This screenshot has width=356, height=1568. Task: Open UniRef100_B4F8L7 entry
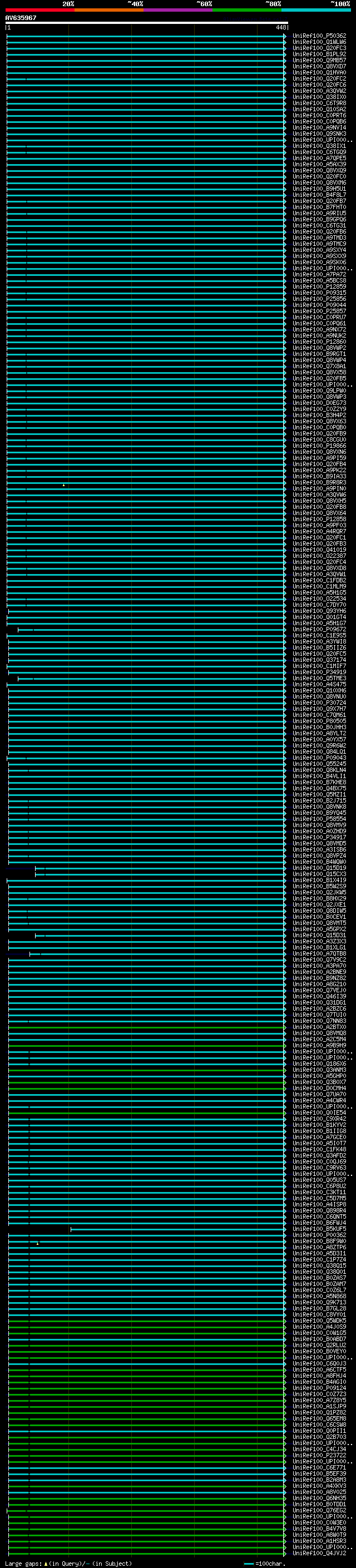point(319,195)
